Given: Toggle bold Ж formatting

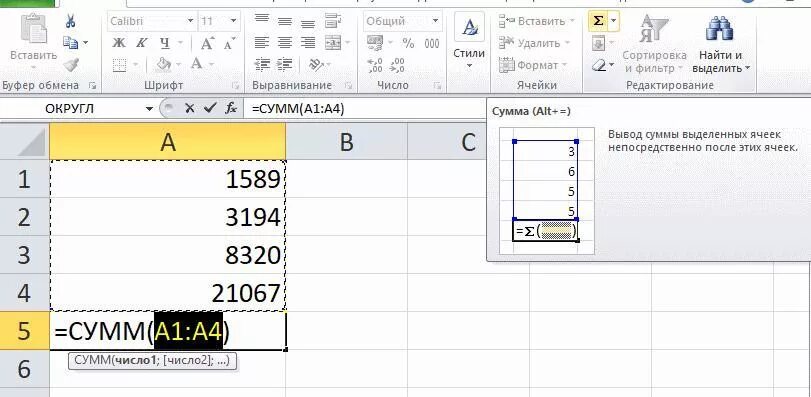Looking at the screenshot, I should (x=119, y=43).
